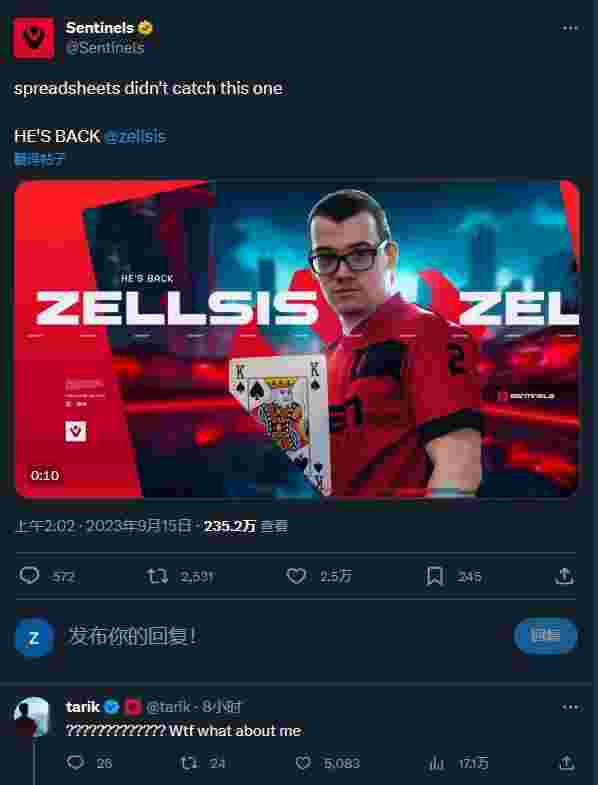Open the @Sentinels handle link
Image resolution: width=598 pixels, height=785 pixels.
click(x=105, y=48)
